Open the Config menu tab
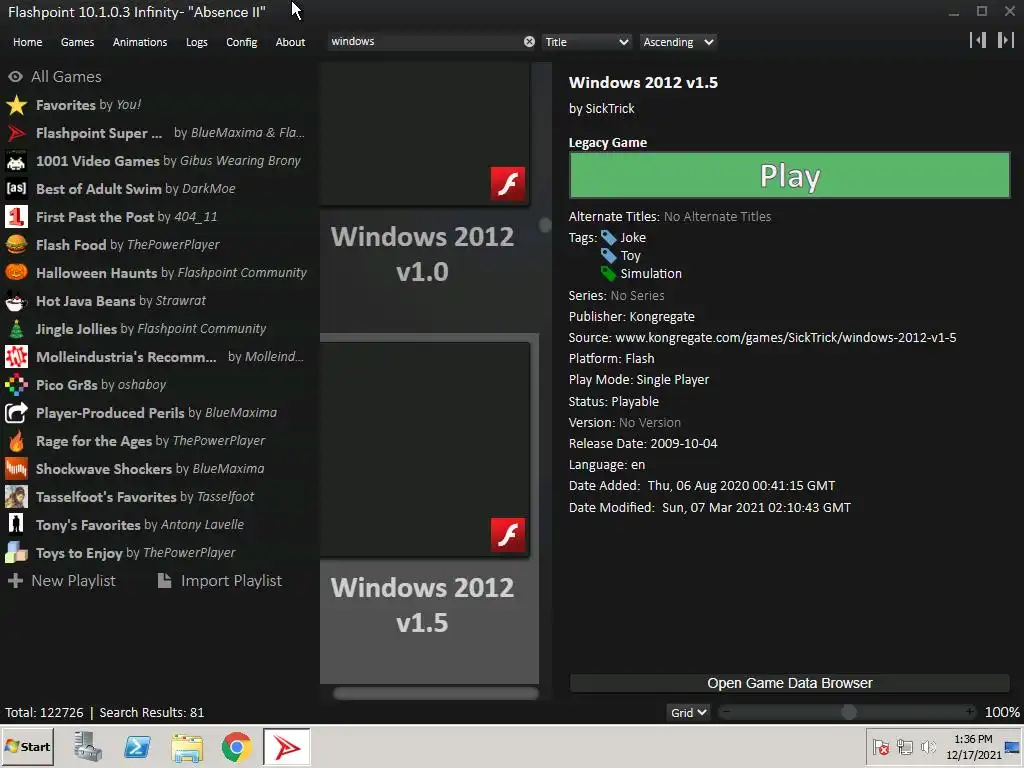The height and width of the screenshot is (768, 1024). point(242,42)
